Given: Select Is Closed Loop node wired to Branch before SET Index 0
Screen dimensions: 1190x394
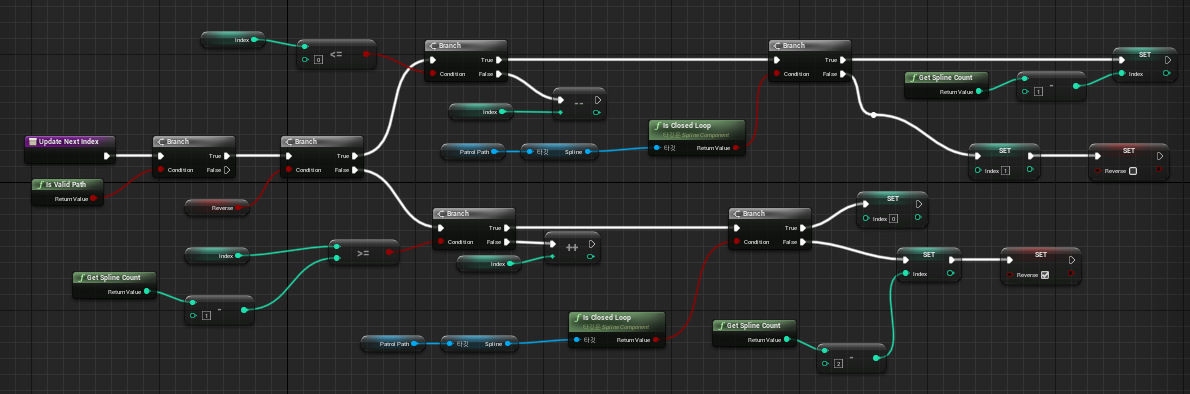Looking at the screenshot, I should tap(617, 329).
